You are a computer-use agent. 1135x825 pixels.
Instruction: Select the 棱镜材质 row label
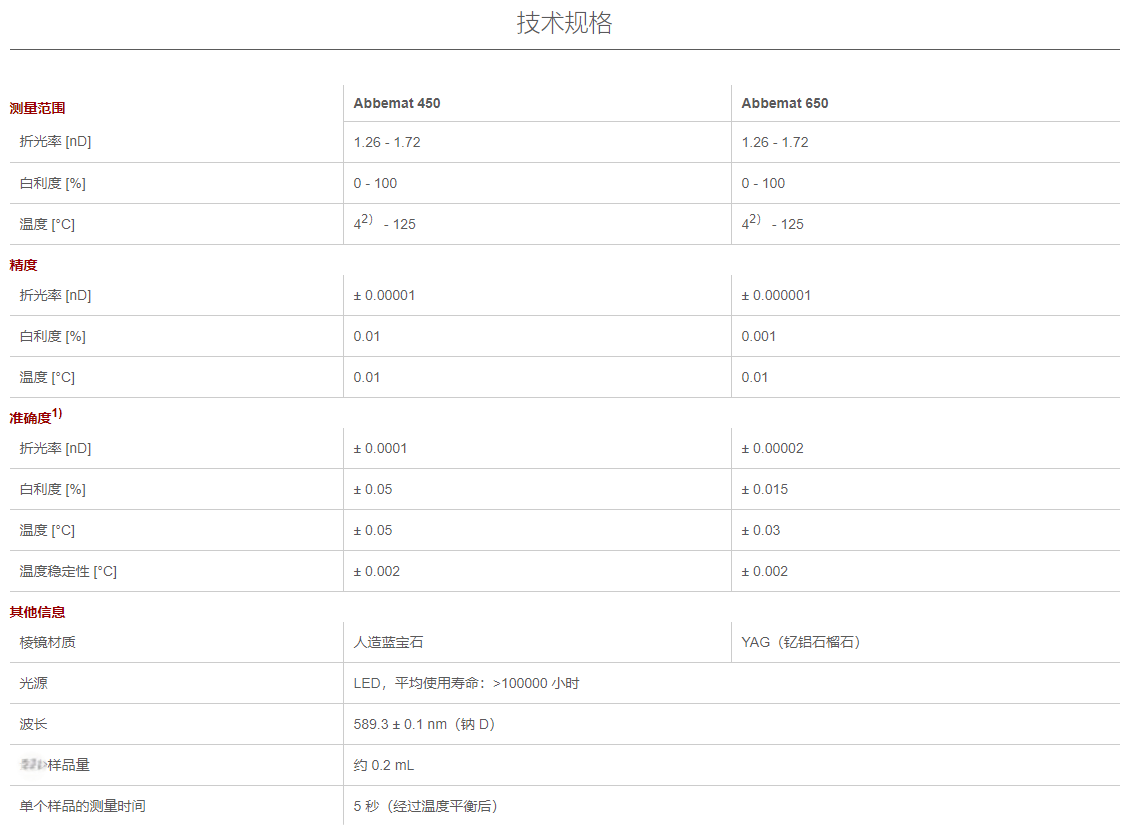(47, 642)
